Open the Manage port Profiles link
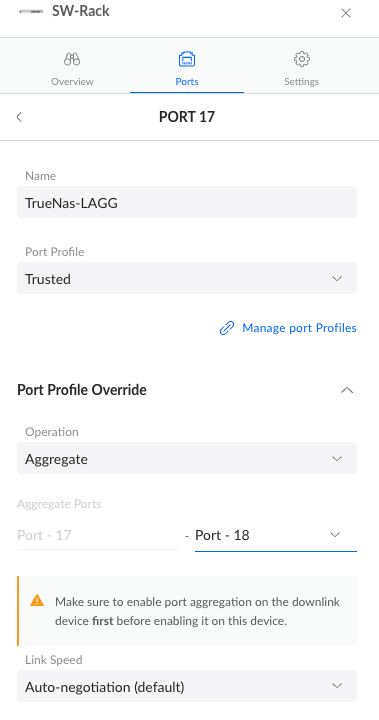379x720 pixels. (299, 328)
